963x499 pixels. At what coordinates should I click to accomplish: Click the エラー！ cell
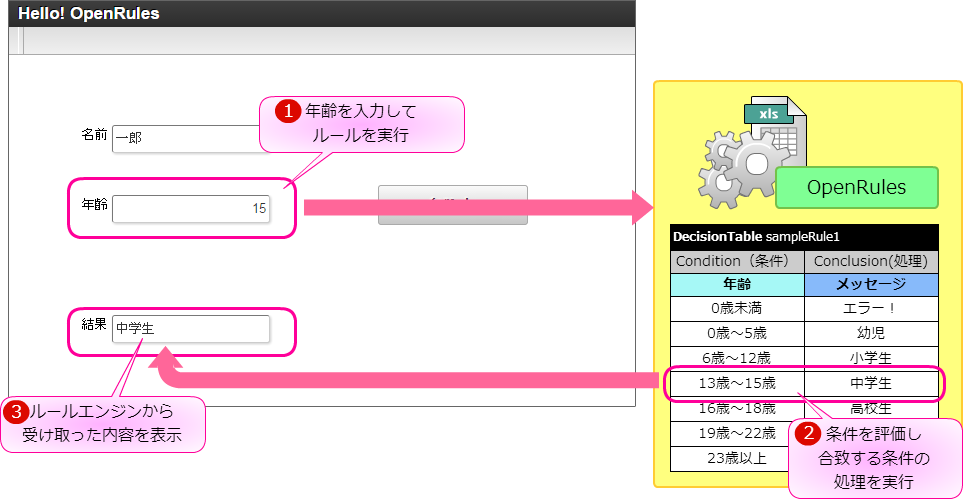[871, 309]
